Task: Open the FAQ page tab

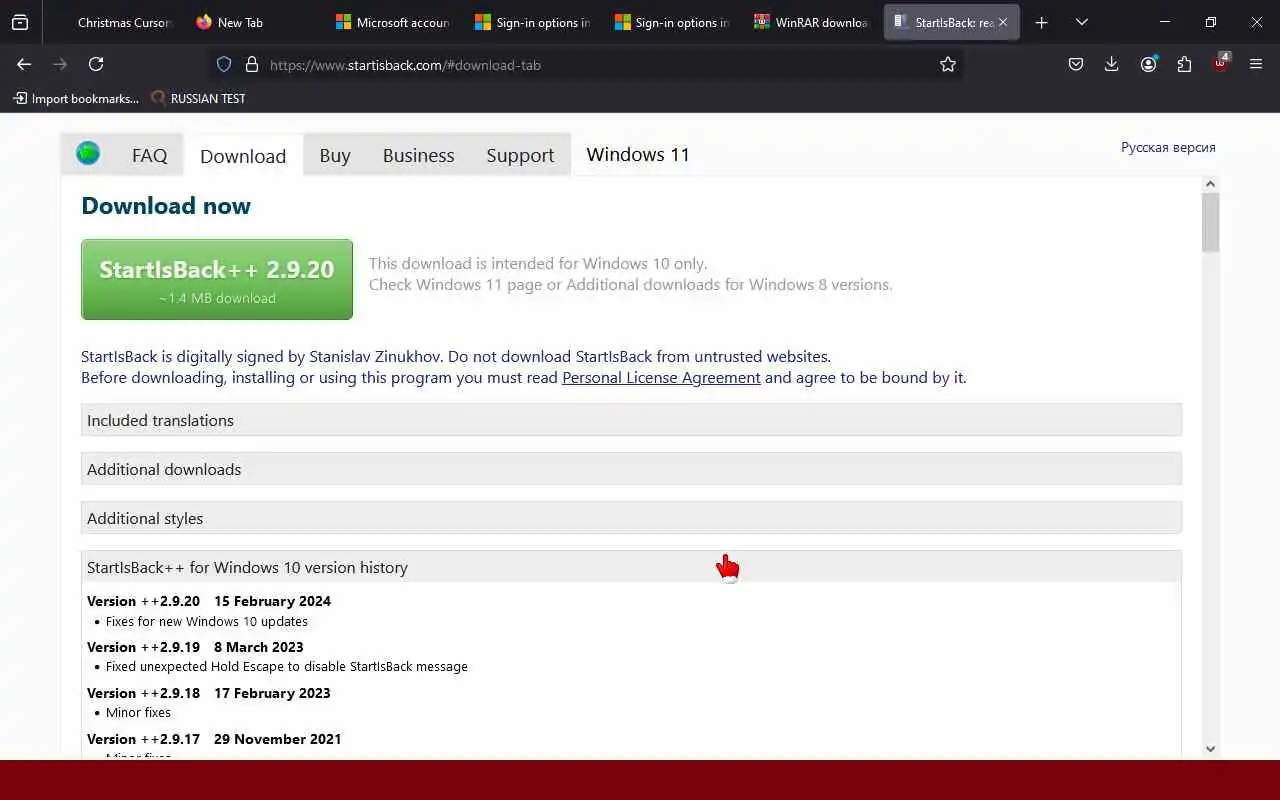Action: pyautogui.click(x=150, y=155)
